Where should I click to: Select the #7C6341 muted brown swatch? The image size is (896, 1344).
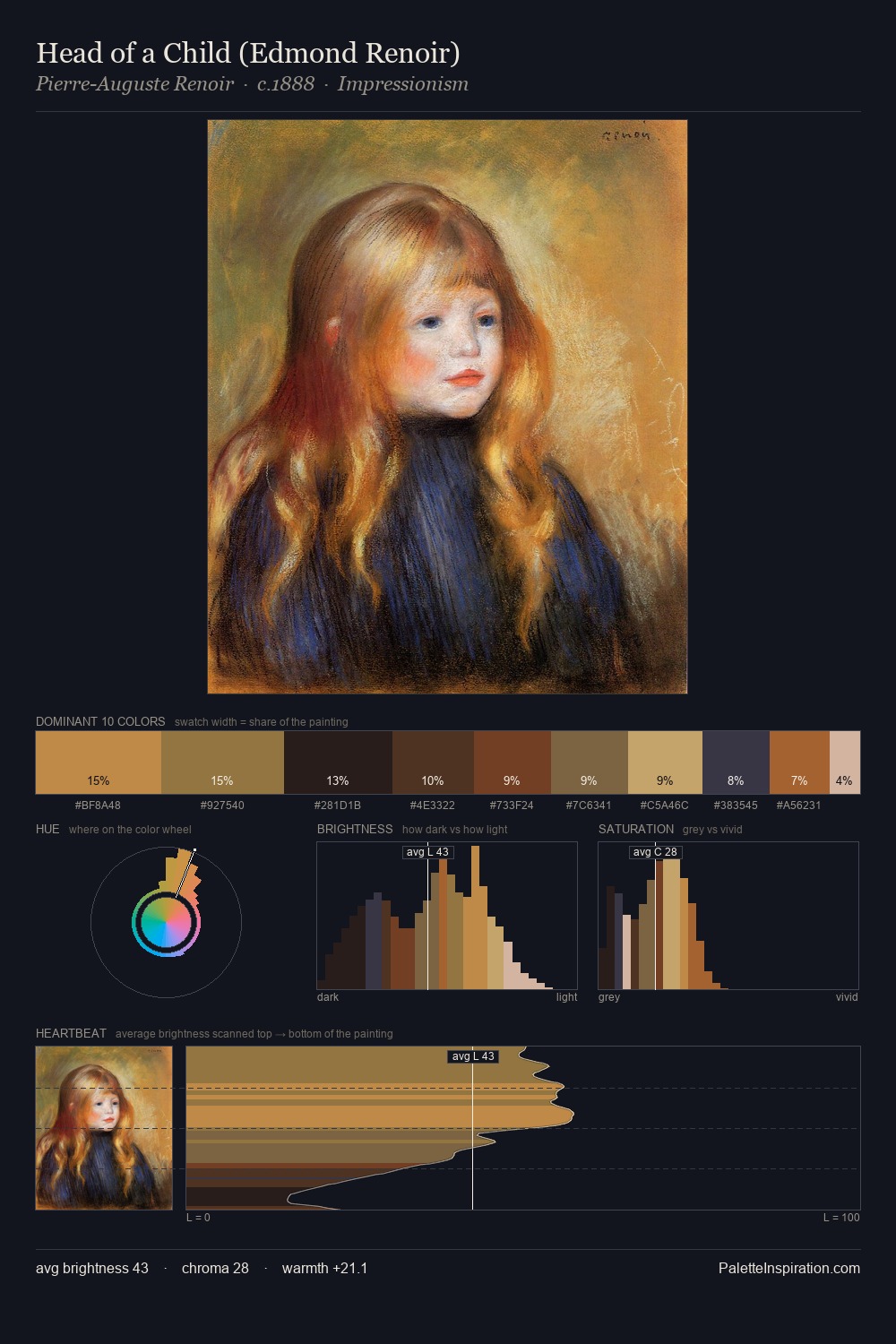pyautogui.click(x=590, y=762)
